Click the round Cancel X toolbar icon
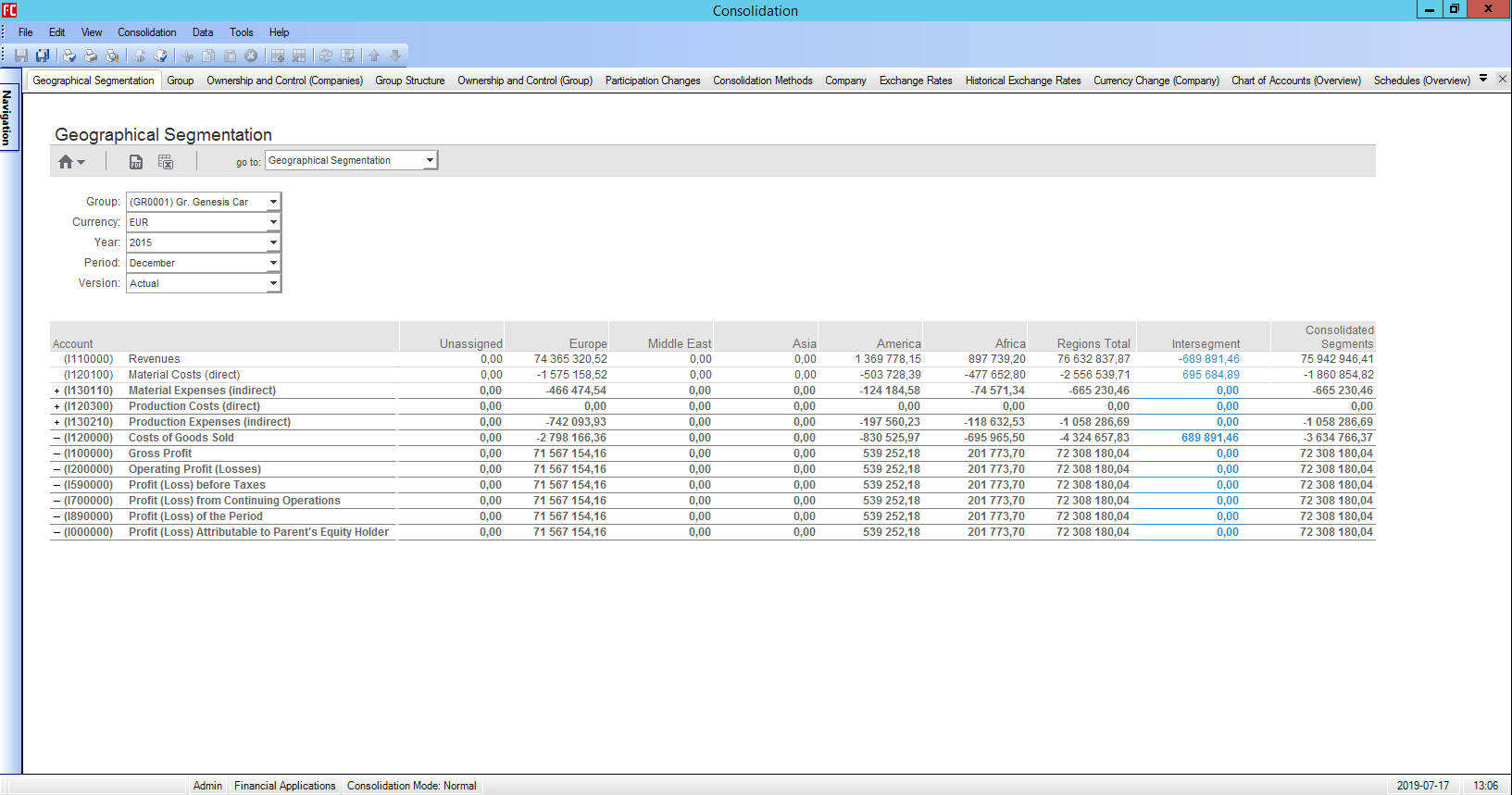The height and width of the screenshot is (795, 1512). pos(251,56)
